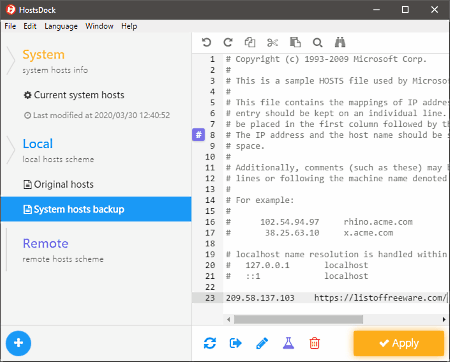Viewport: 450px width, 362px height.
Task: Open the Edit menu
Action: (30, 26)
